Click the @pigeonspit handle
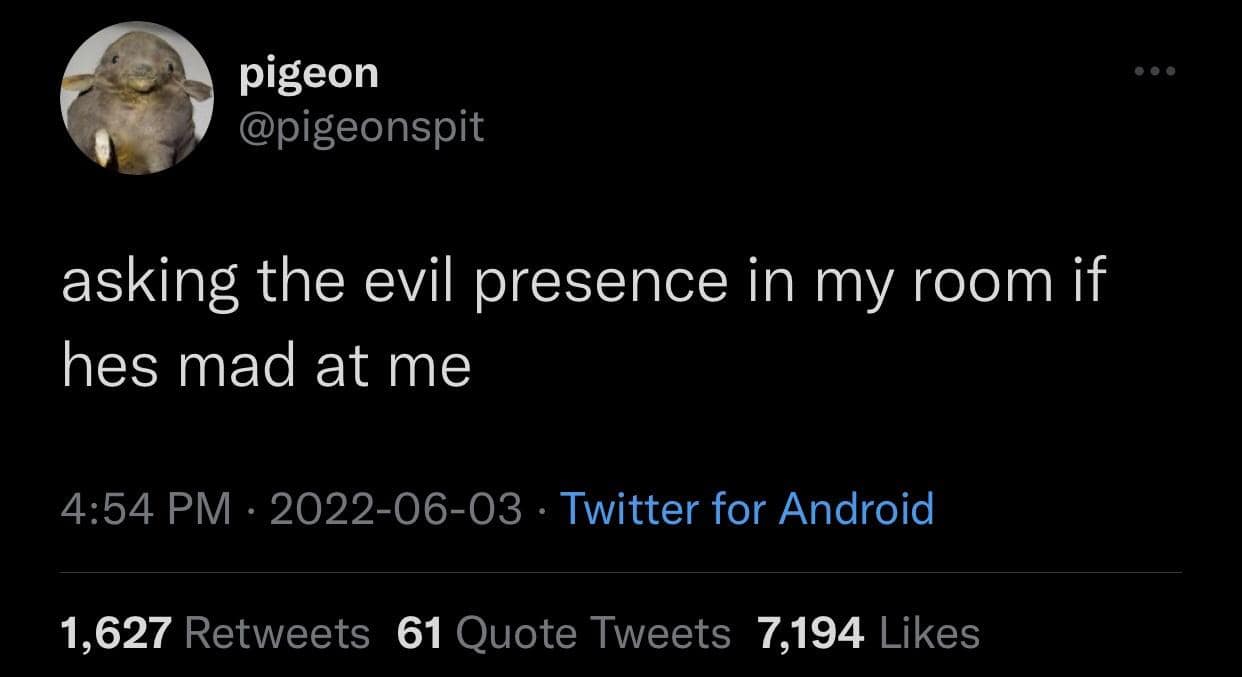This screenshot has height=677, width=1242. [362, 126]
